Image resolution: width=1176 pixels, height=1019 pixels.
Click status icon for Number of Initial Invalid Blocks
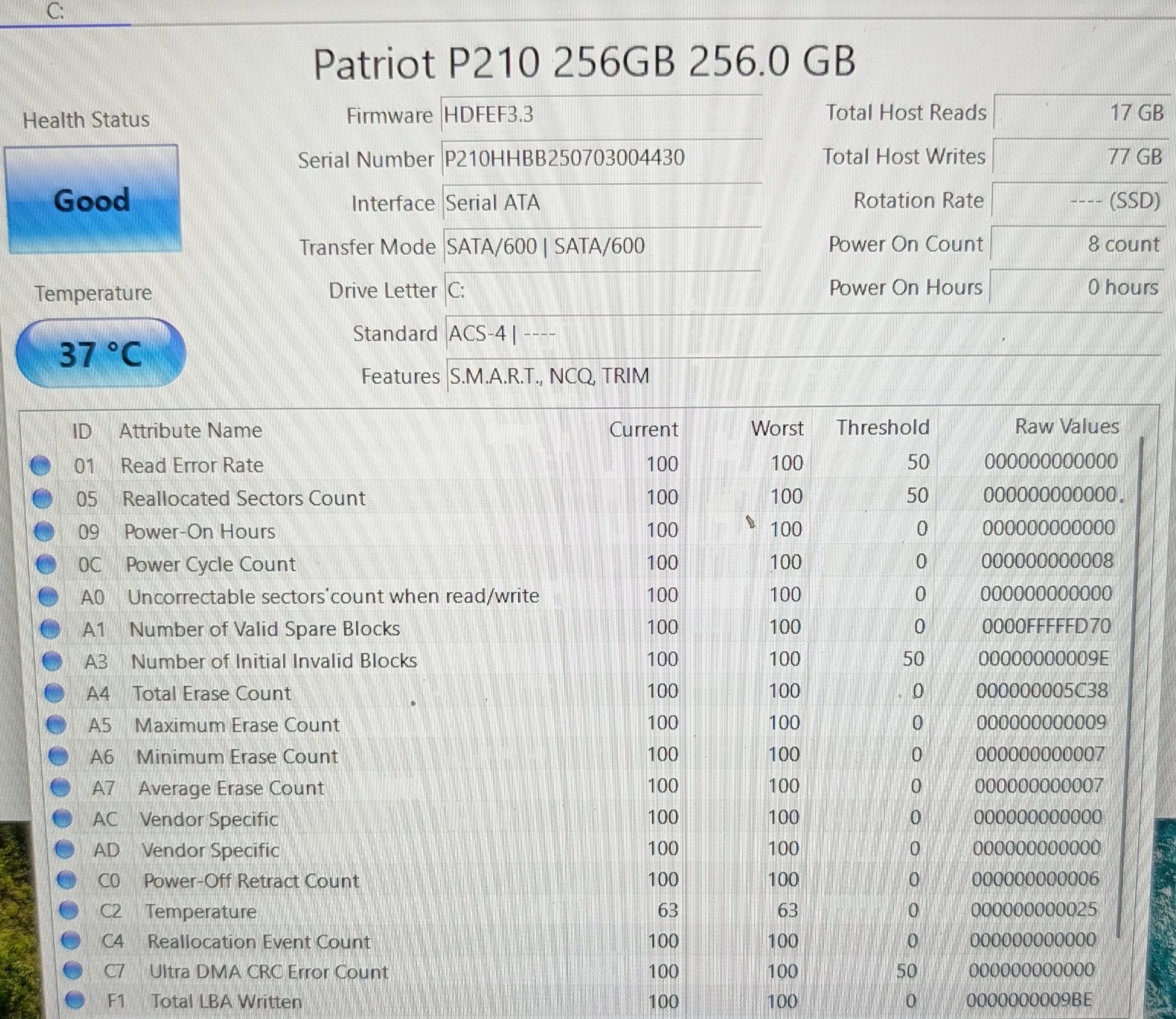[52, 662]
